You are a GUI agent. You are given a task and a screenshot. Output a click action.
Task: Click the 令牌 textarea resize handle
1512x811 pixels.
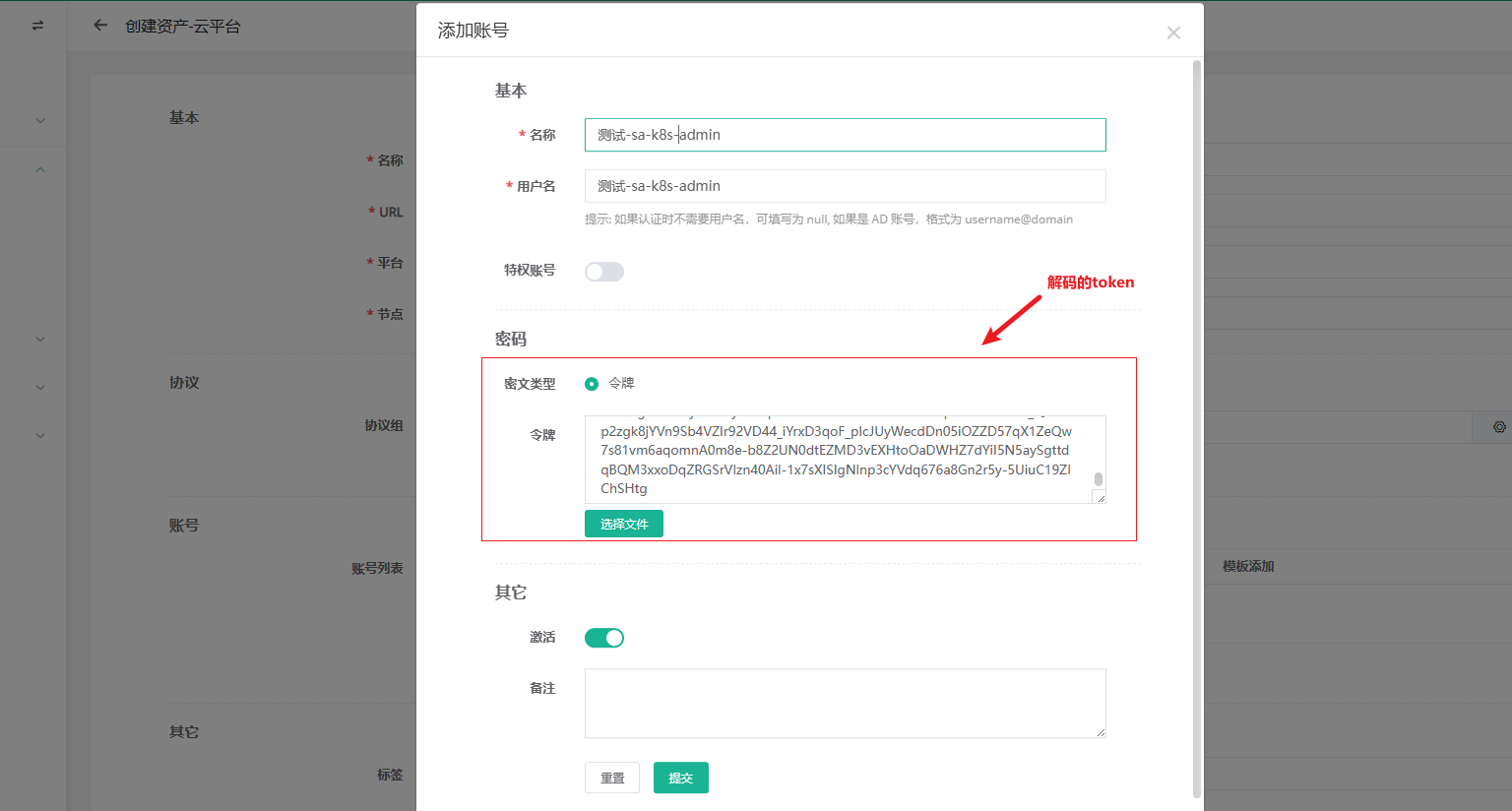1101,498
